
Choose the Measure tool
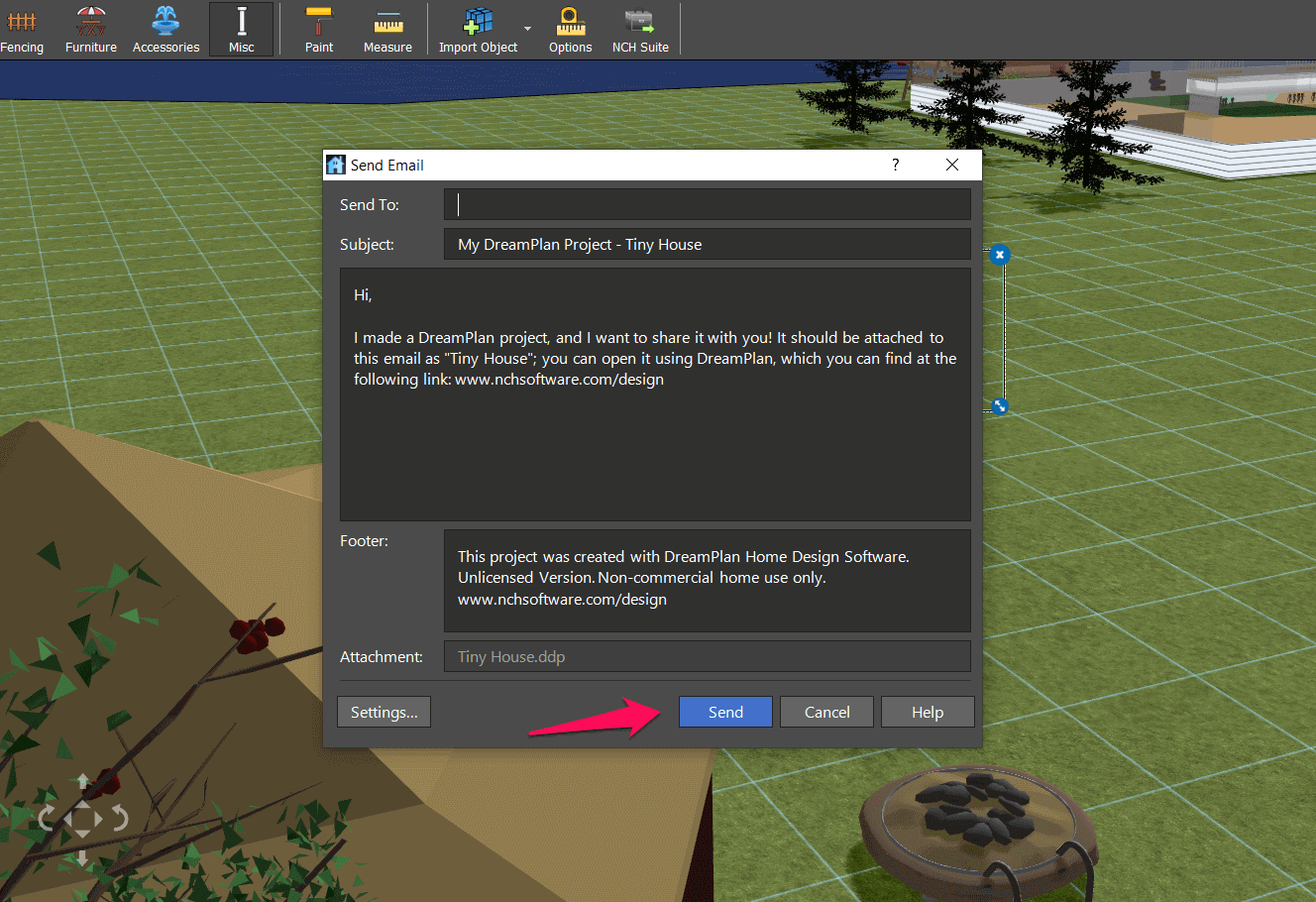pyautogui.click(x=387, y=30)
